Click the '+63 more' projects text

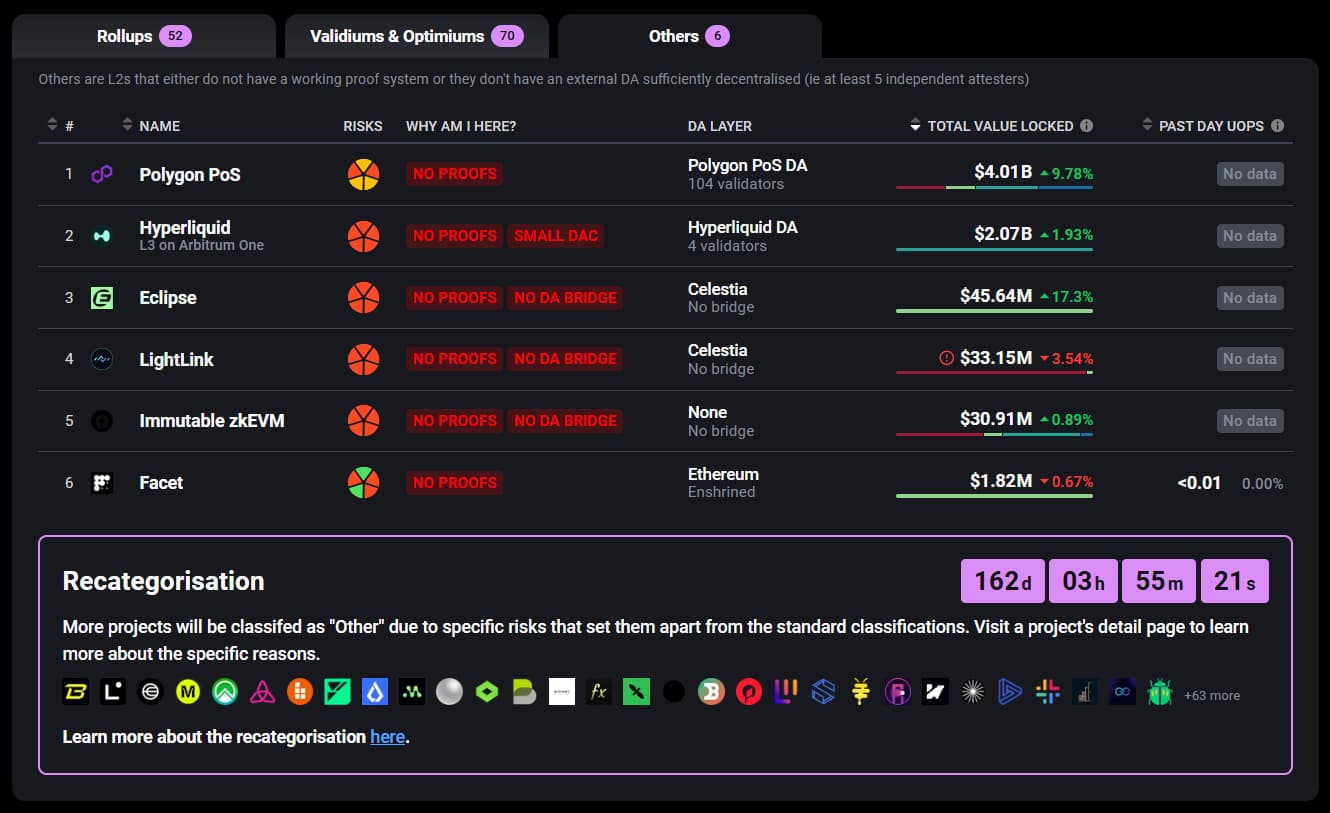point(1211,695)
